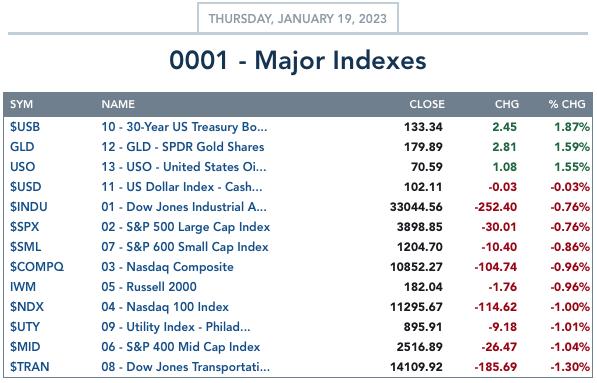This screenshot has width=597, height=383.
Task: Click the USO ticker symbol
Action: [x=22, y=167]
